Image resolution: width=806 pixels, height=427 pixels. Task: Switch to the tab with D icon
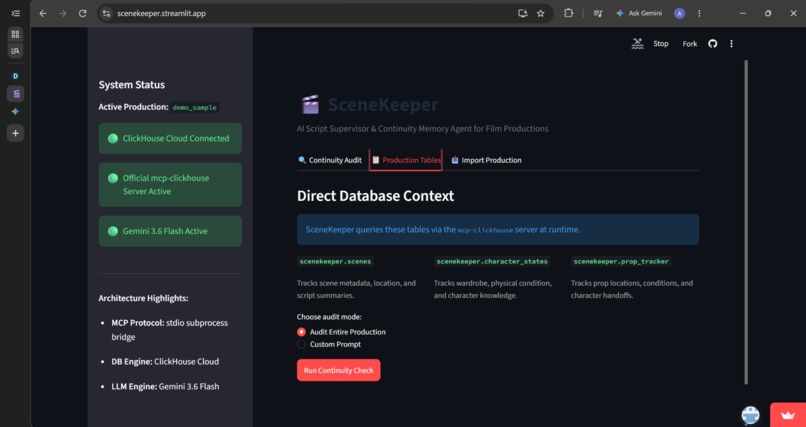(x=15, y=76)
